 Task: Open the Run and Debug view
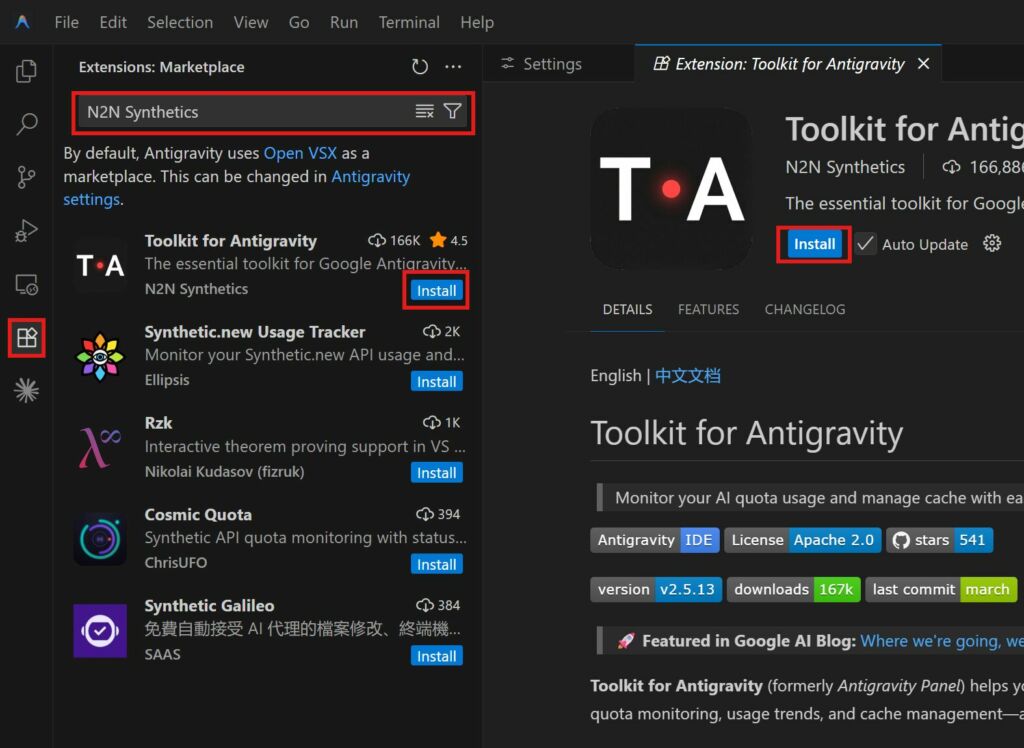[26, 231]
